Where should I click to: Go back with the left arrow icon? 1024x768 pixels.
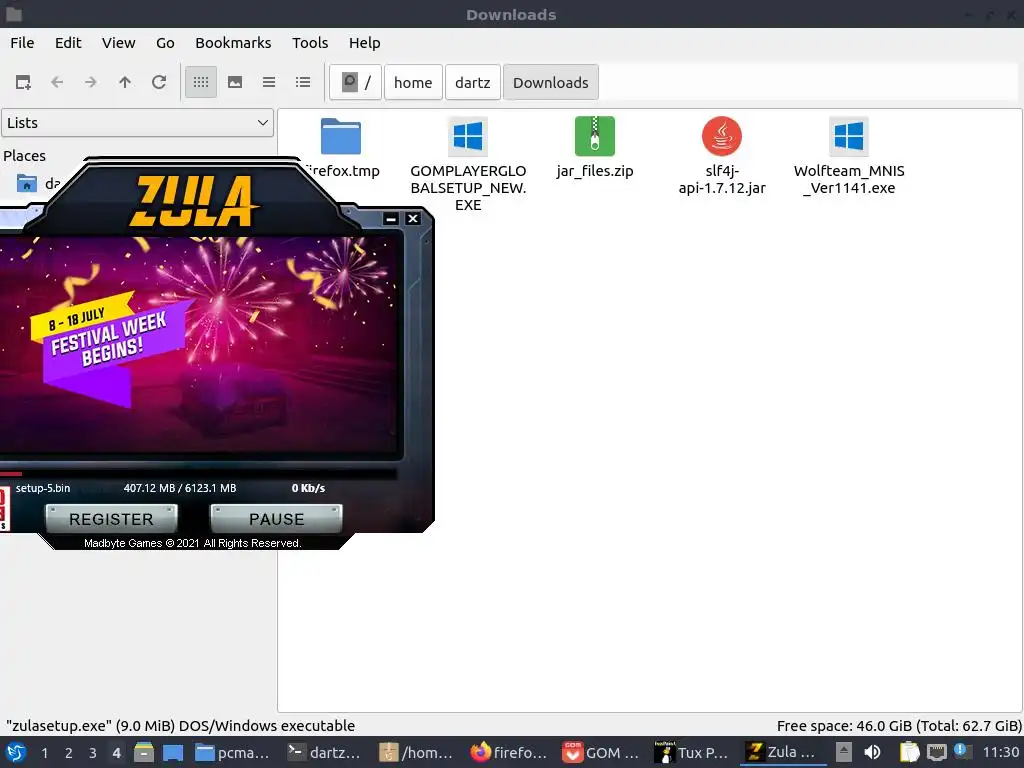click(57, 82)
